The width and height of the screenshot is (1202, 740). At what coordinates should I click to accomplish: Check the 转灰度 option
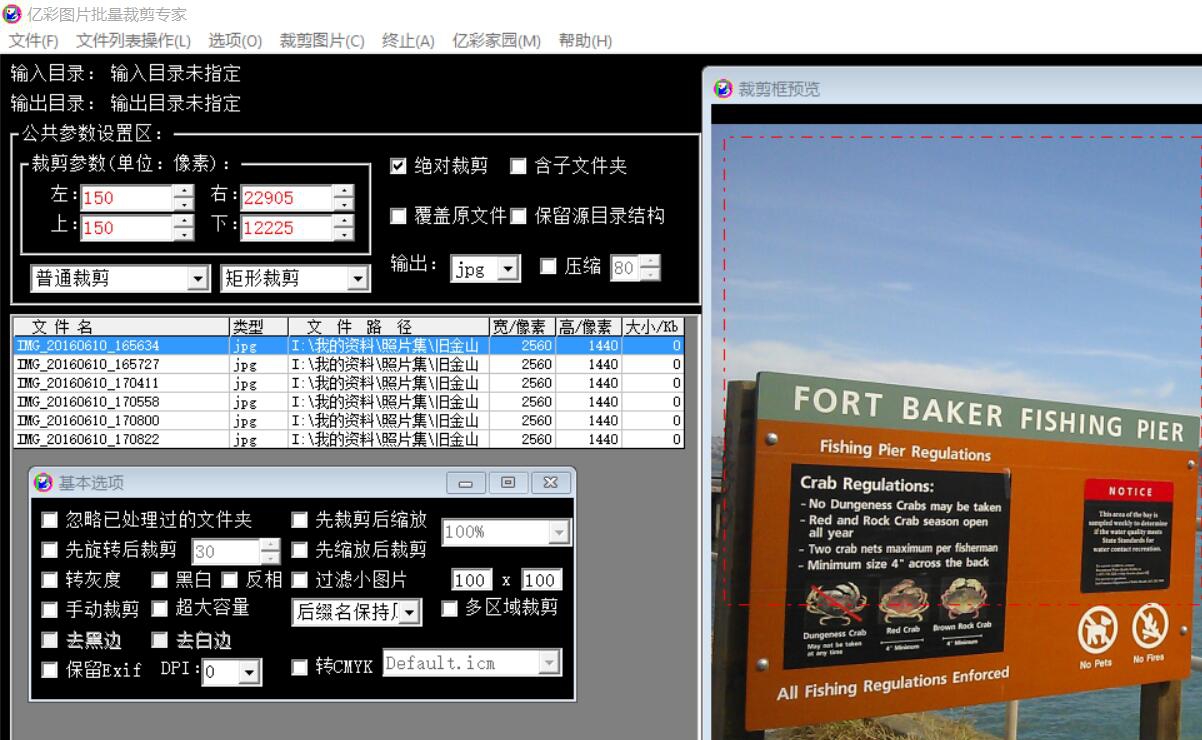pos(50,579)
